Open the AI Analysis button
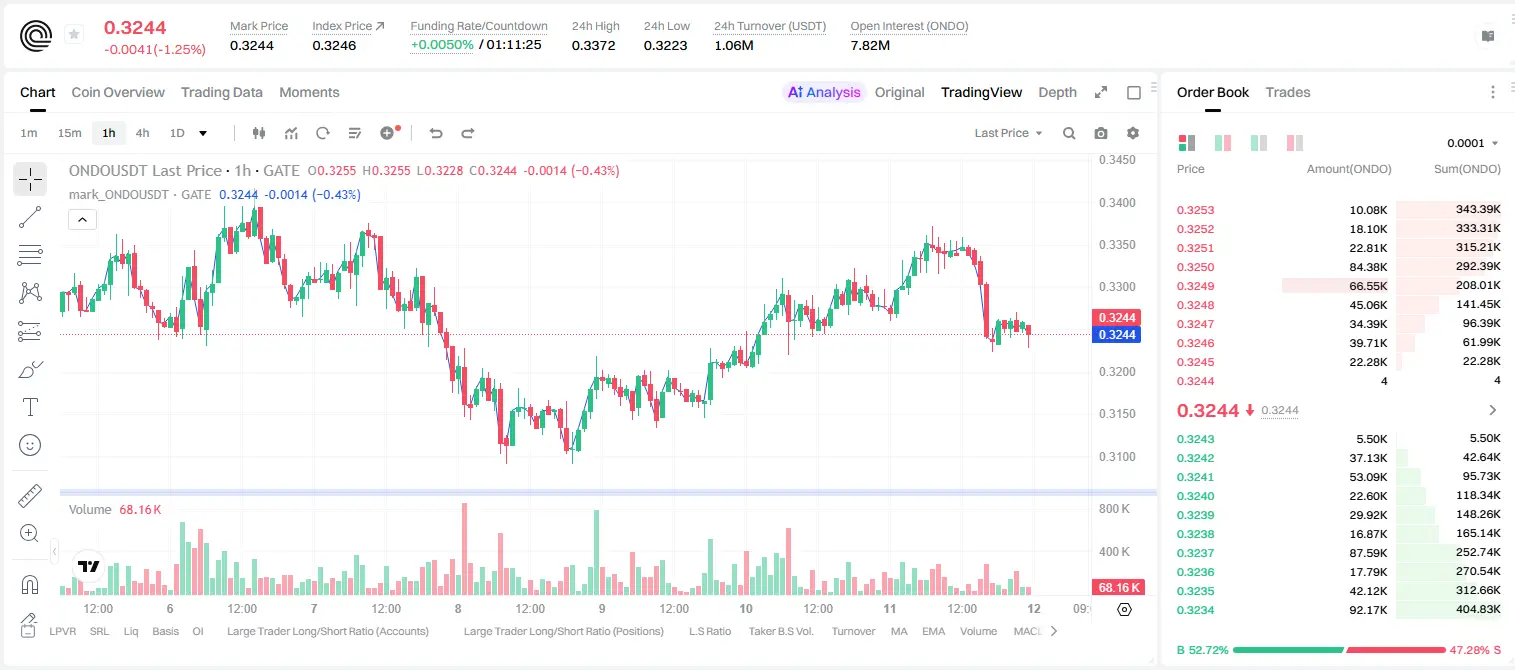1515x670 pixels. tap(823, 92)
